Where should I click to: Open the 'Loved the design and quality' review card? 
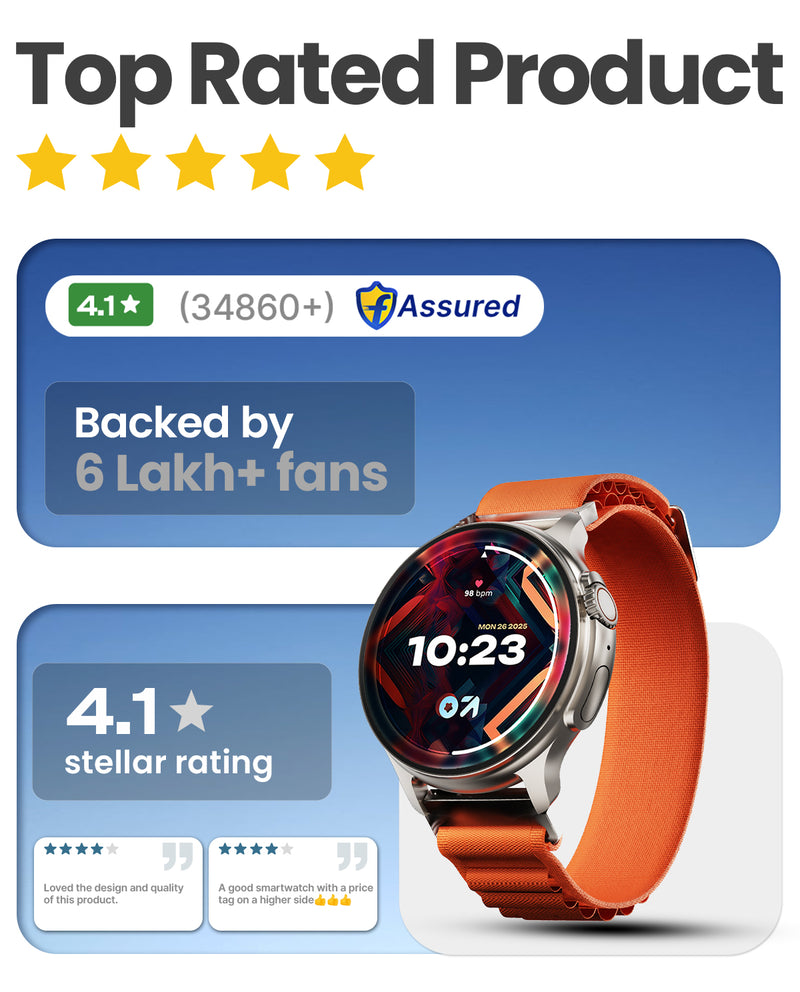(118, 884)
